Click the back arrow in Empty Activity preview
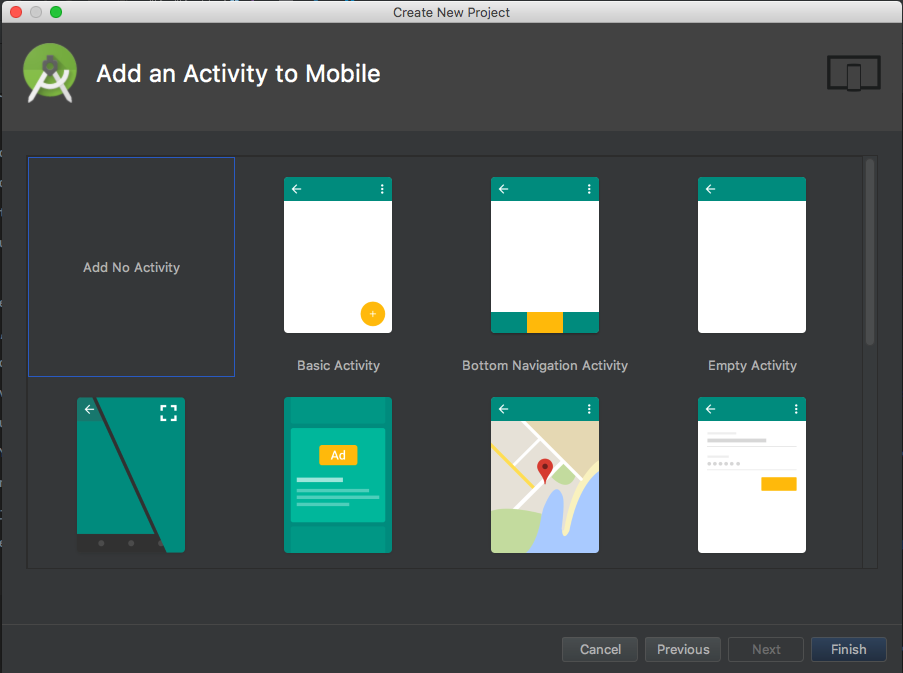The width and height of the screenshot is (903, 673). [710, 189]
